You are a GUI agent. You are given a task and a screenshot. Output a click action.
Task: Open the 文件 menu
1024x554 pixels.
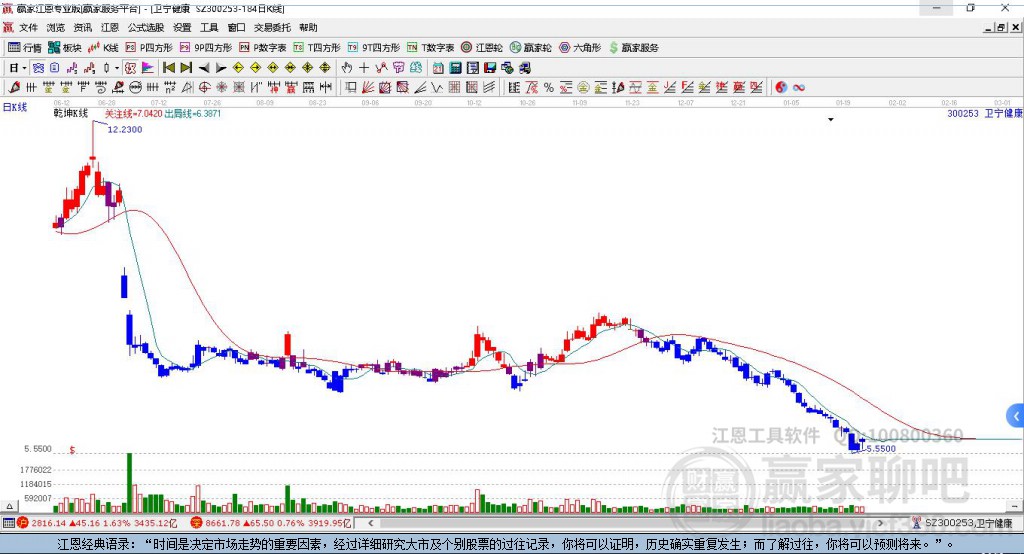[28, 27]
